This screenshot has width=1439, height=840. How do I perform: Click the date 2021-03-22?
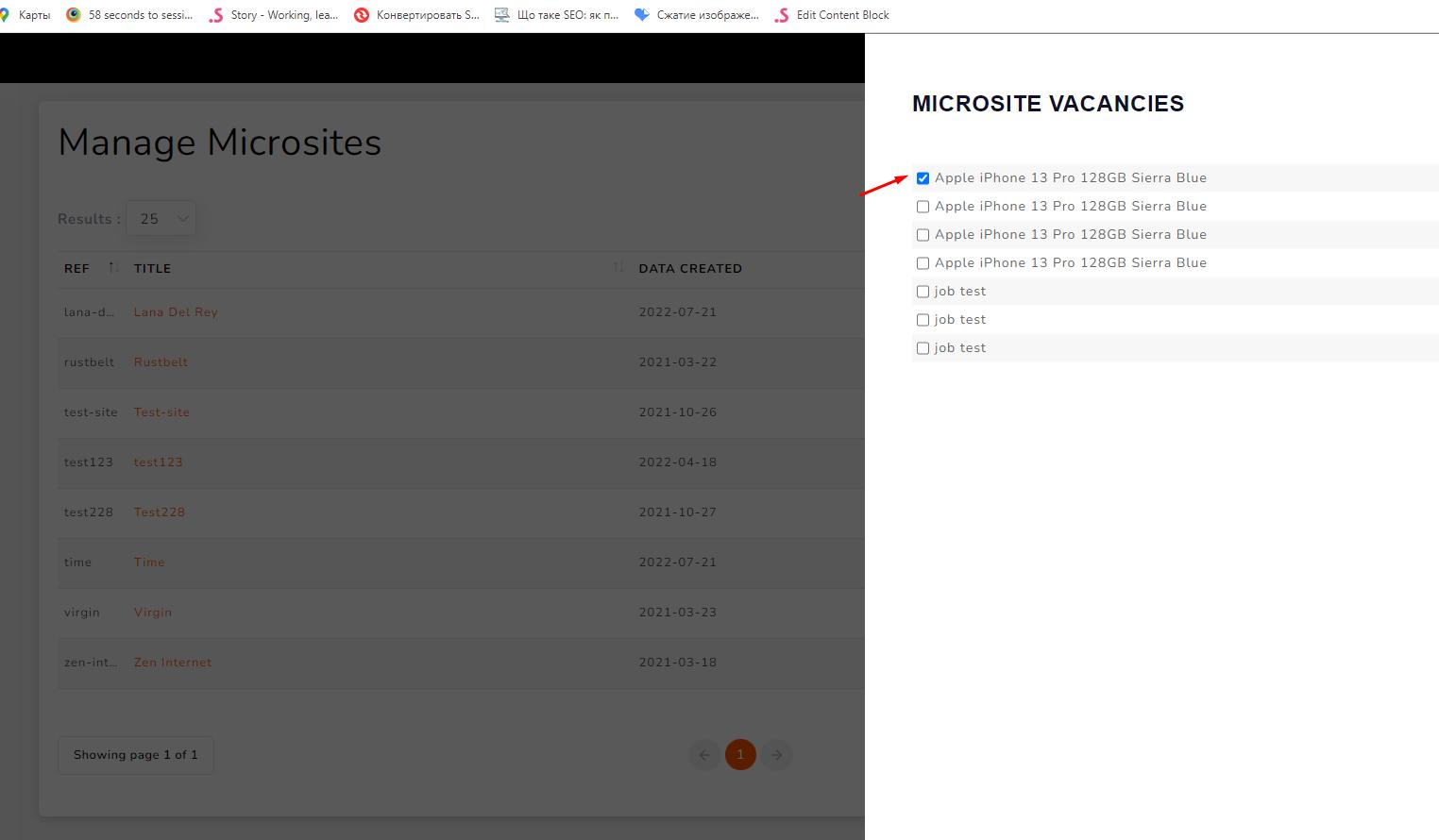click(x=678, y=362)
